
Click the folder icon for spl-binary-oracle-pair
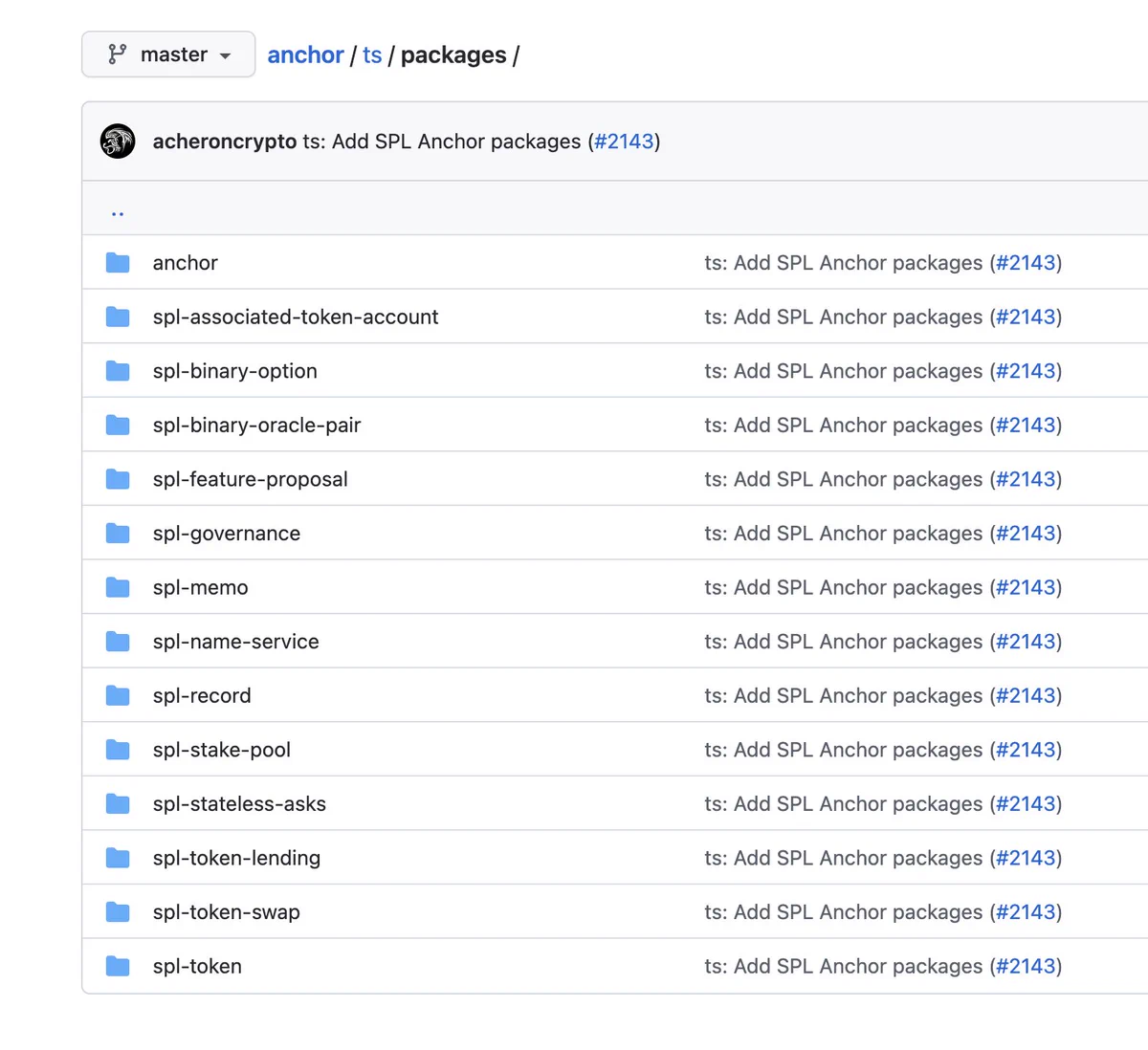(x=118, y=425)
